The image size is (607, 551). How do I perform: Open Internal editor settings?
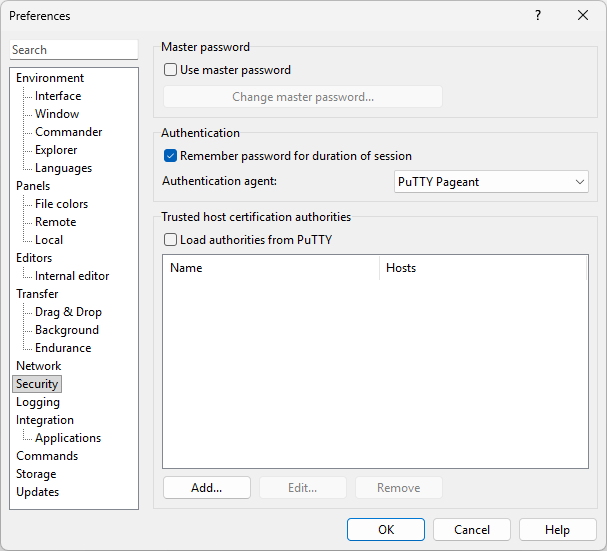[72, 276]
